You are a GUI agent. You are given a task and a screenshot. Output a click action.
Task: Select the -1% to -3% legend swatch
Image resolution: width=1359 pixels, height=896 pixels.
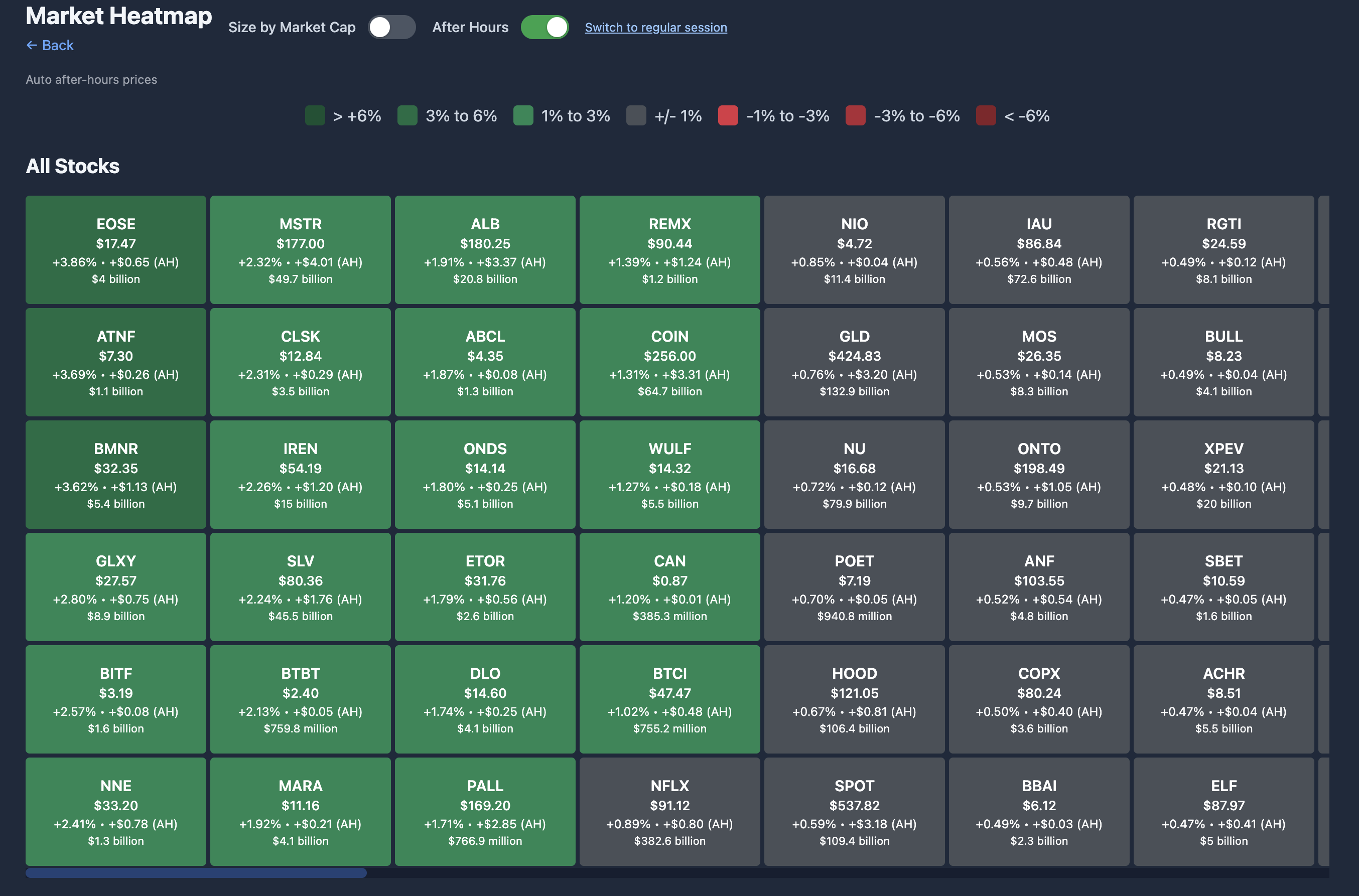point(728,115)
